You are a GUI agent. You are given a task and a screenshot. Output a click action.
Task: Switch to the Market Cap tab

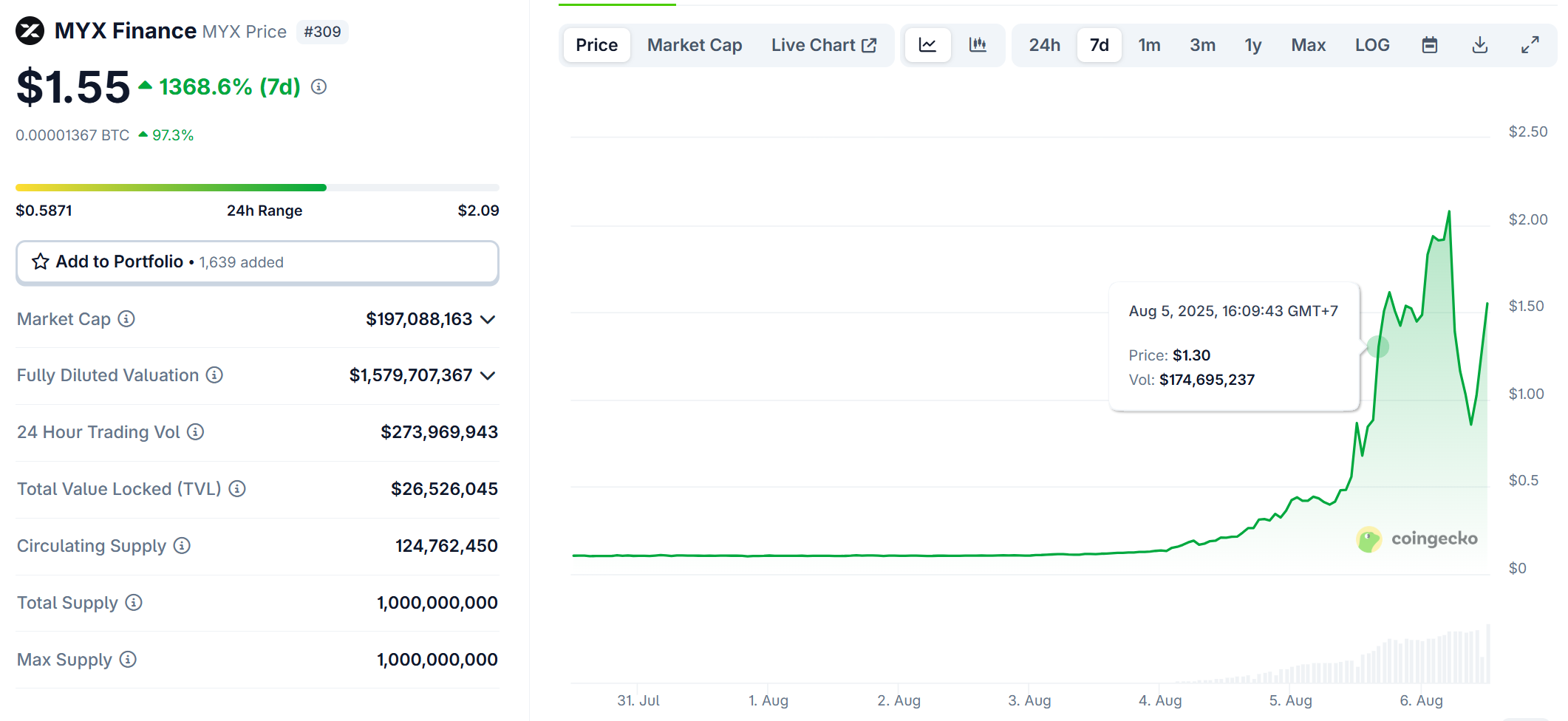click(x=695, y=45)
